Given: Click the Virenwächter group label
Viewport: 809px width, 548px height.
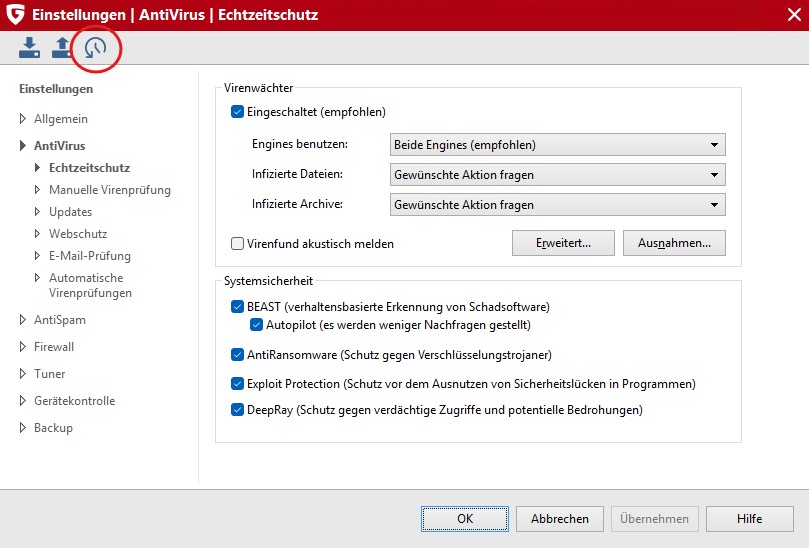Looking at the screenshot, I should pos(258,88).
